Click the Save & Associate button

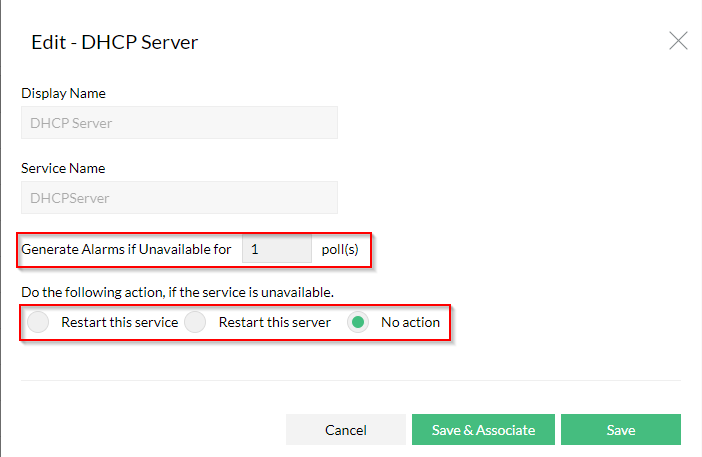click(x=483, y=430)
